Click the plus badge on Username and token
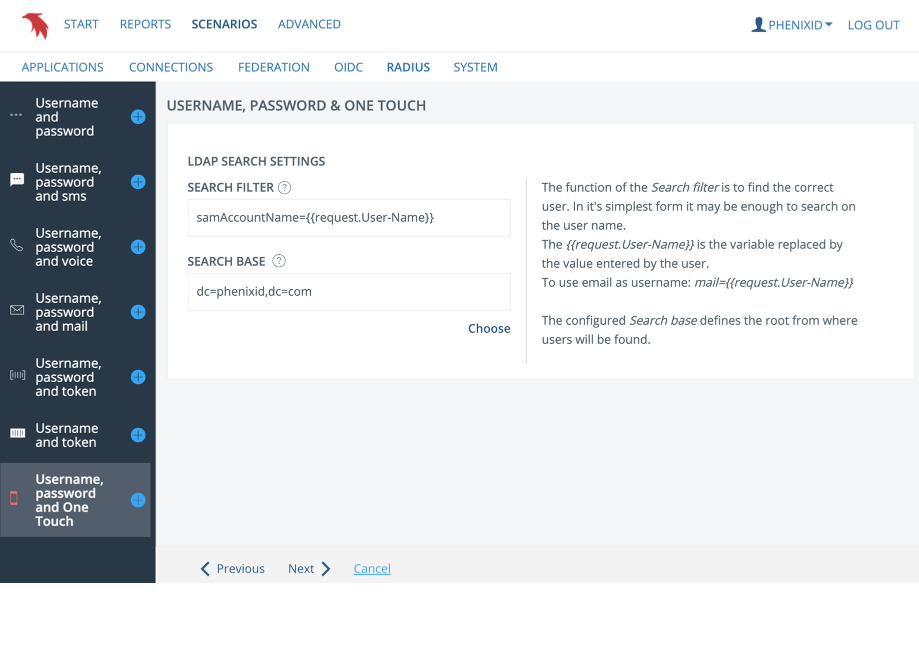The height and width of the screenshot is (669, 919). point(137,435)
